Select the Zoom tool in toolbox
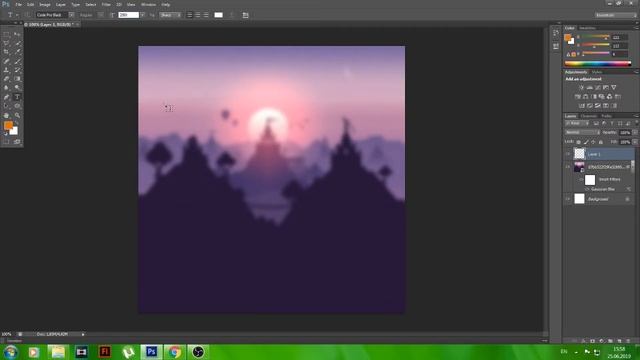The width and height of the screenshot is (640, 360). 17,116
